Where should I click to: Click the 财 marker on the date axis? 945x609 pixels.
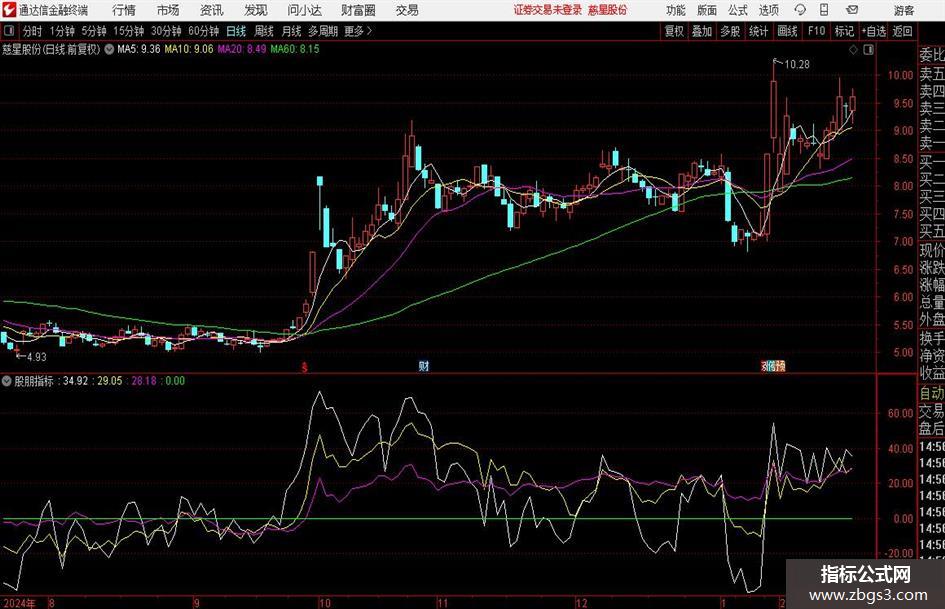[x=424, y=365]
